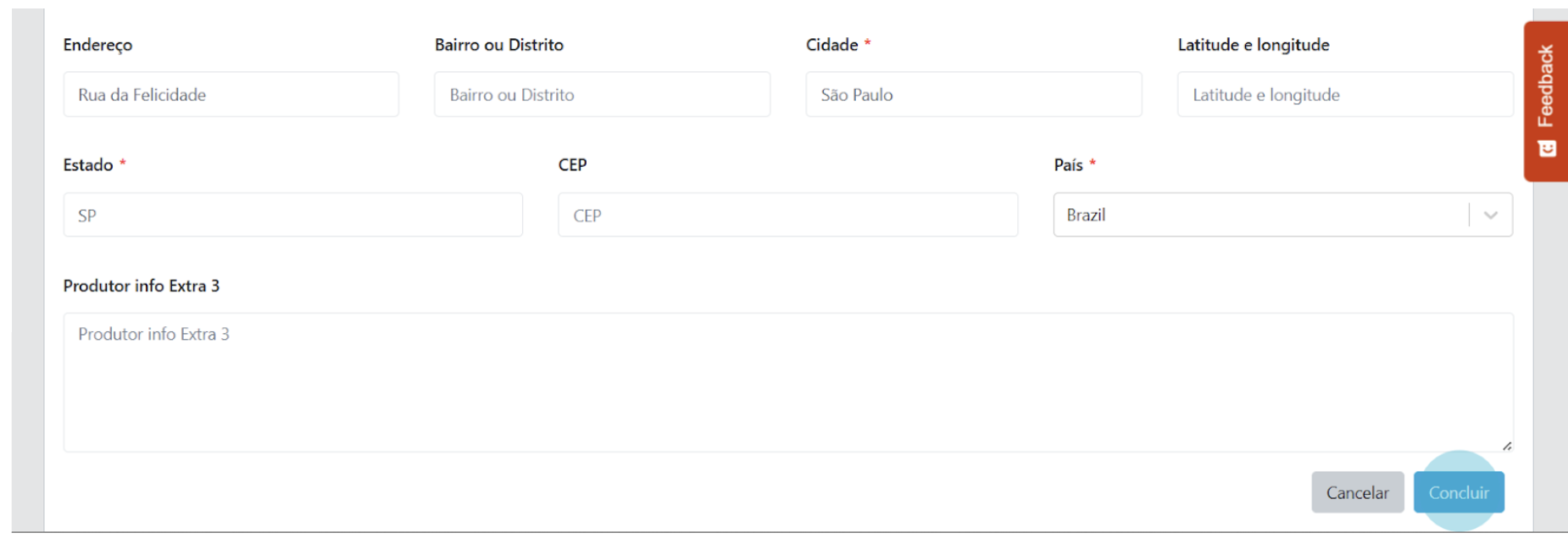Click the Endereço field label
The image size is (1568, 544).
click(97, 45)
